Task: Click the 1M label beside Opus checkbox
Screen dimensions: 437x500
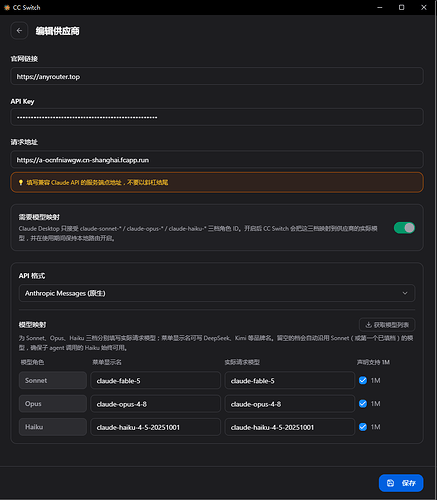Action: click(x=375, y=404)
